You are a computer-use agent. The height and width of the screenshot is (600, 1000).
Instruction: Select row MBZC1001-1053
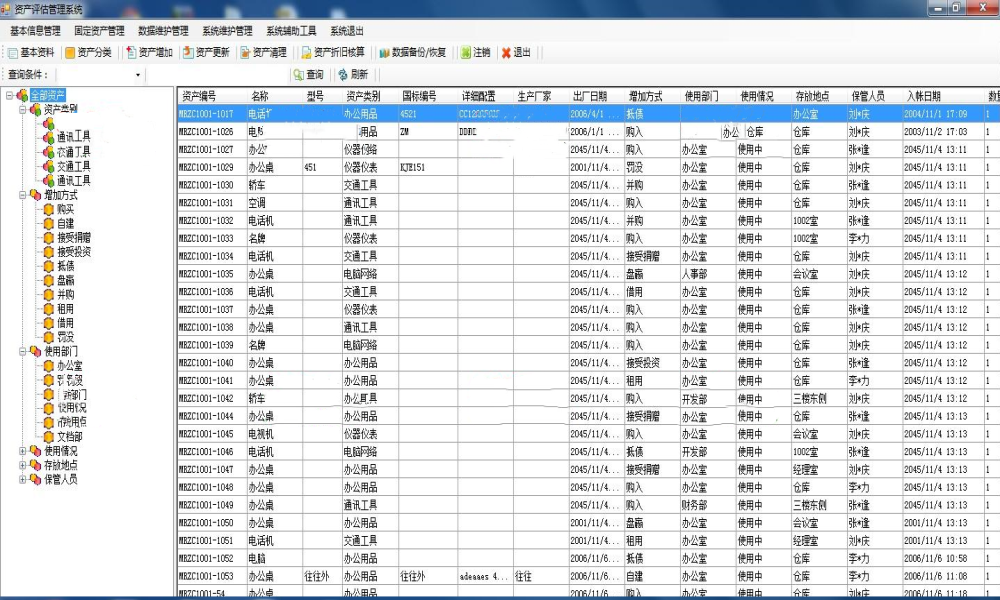click(x=588, y=576)
